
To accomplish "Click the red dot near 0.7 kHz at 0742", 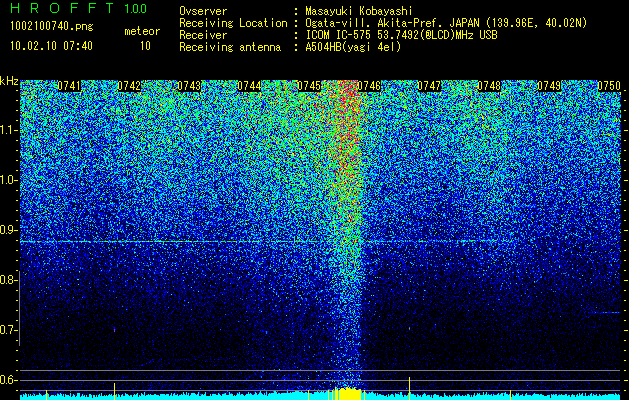I will (x=114, y=329).
